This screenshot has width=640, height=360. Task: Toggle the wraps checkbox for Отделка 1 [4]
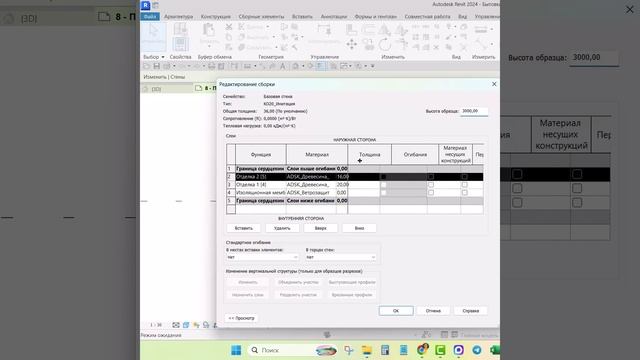tap(383, 184)
